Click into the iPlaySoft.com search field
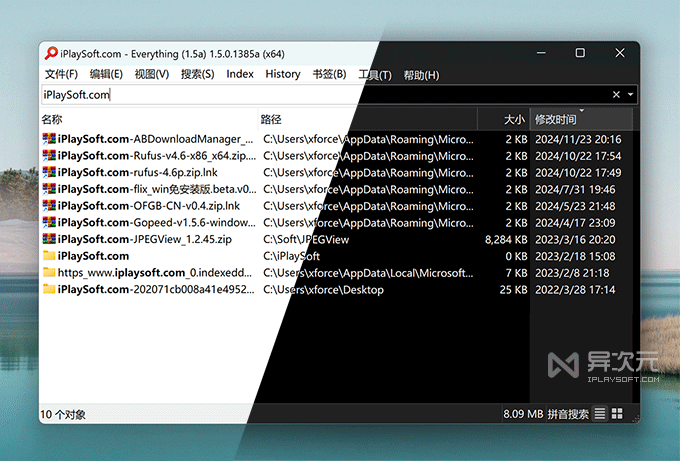 point(300,95)
